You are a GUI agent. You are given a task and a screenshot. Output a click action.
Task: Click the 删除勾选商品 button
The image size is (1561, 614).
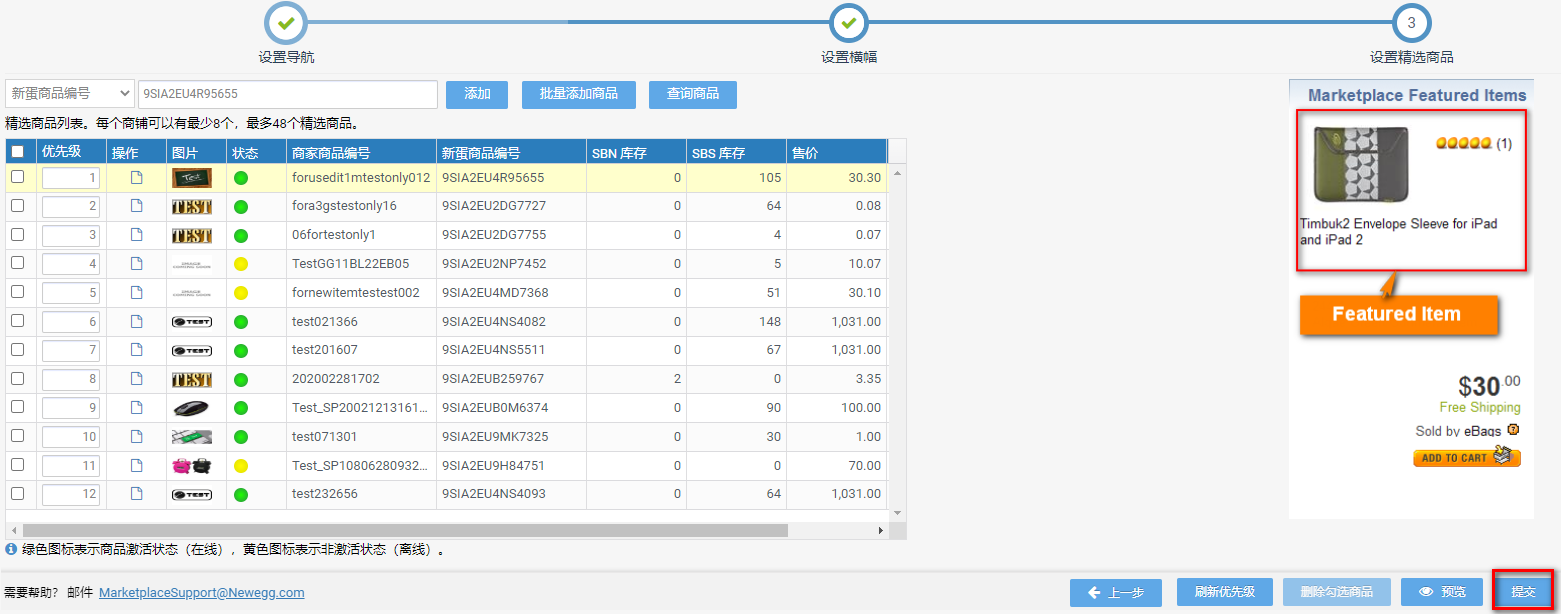click(1335, 592)
